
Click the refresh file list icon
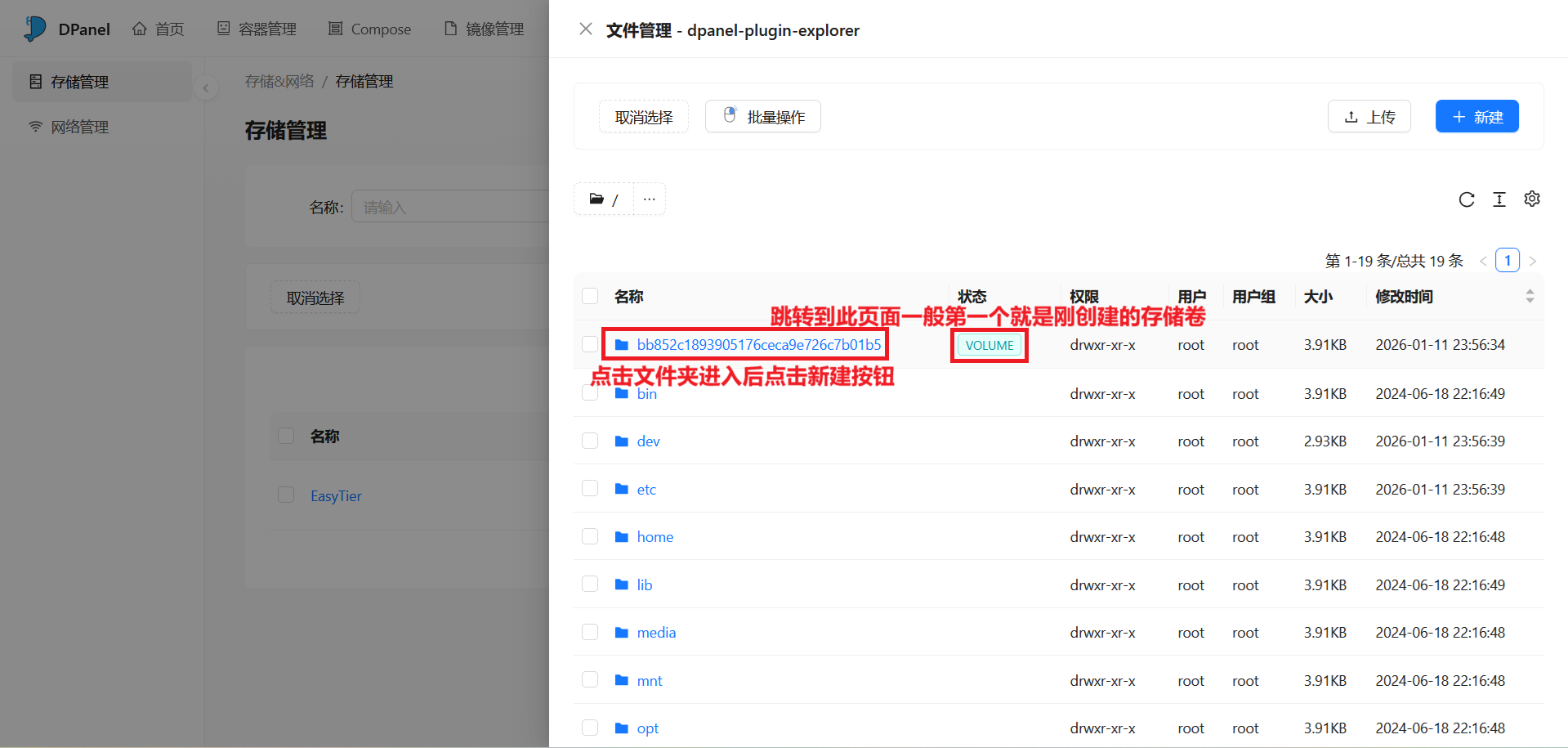tap(1467, 199)
